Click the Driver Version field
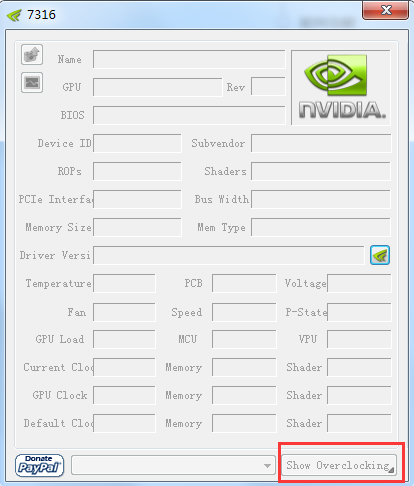The image size is (414, 486). [229, 255]
